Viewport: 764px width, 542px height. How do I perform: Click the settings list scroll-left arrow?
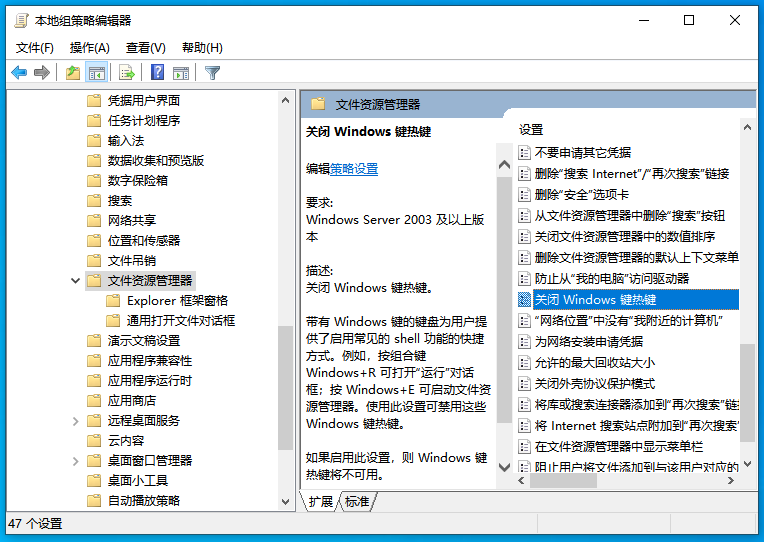[x=522, y=481]
